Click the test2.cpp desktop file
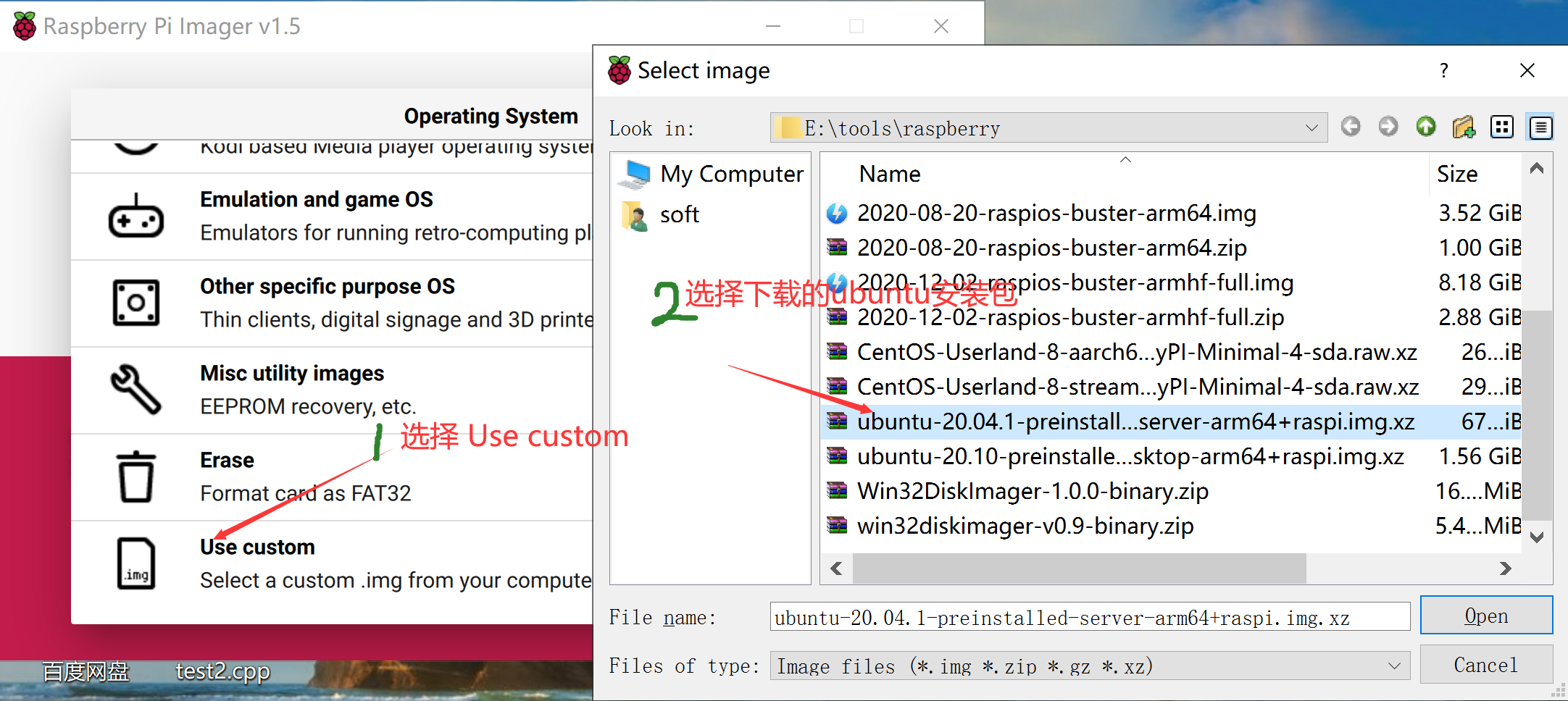 click(x=222, y=672)
